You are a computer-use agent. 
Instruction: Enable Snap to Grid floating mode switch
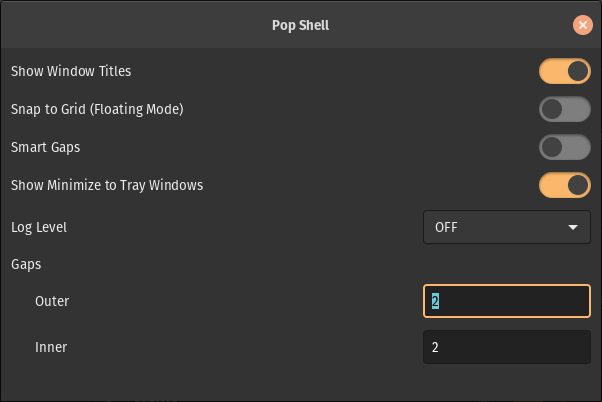(565, 110)
